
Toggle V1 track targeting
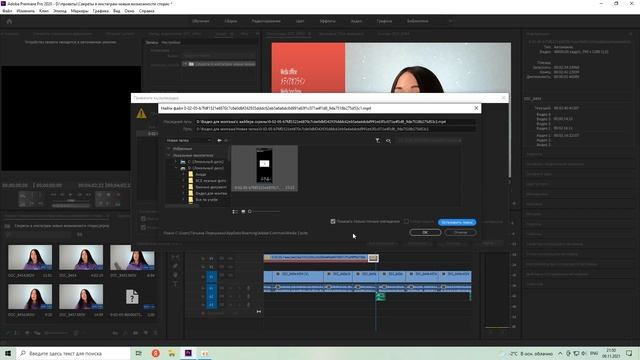tap(211, 277)
